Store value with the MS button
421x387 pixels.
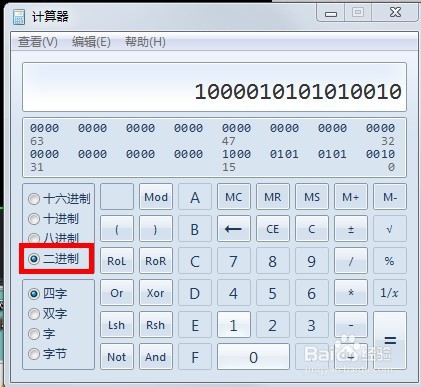(x=312, y=197)
